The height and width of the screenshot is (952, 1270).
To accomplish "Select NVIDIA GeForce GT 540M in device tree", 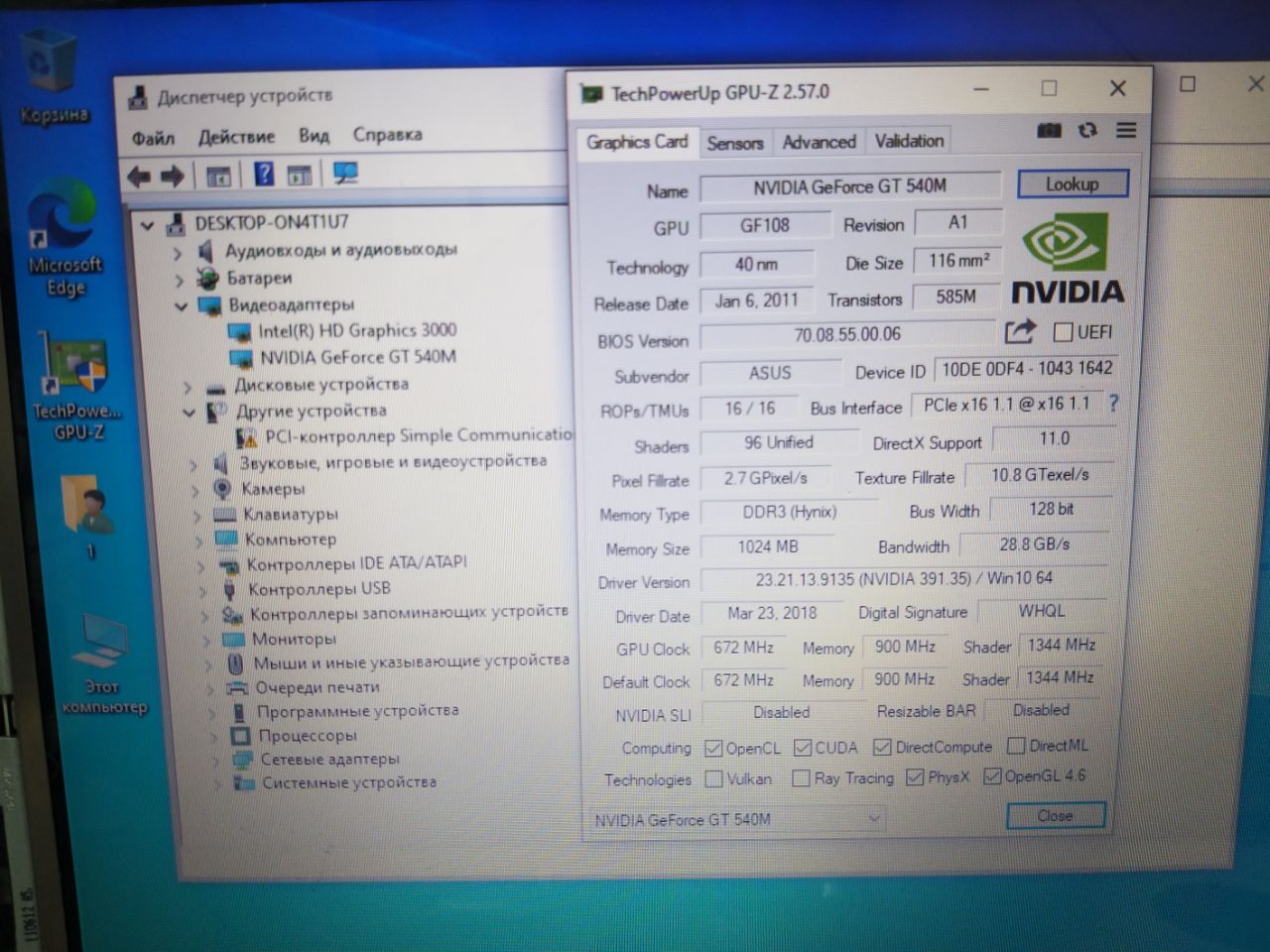I will [x=357, y=357].
